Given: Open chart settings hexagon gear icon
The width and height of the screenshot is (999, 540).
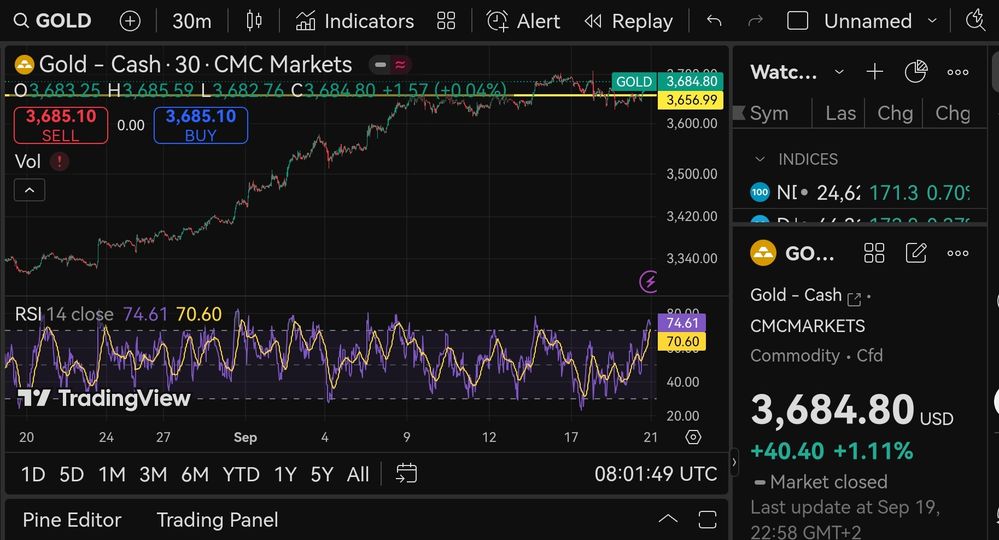Looking at the screenshot, I should [693, 437].
